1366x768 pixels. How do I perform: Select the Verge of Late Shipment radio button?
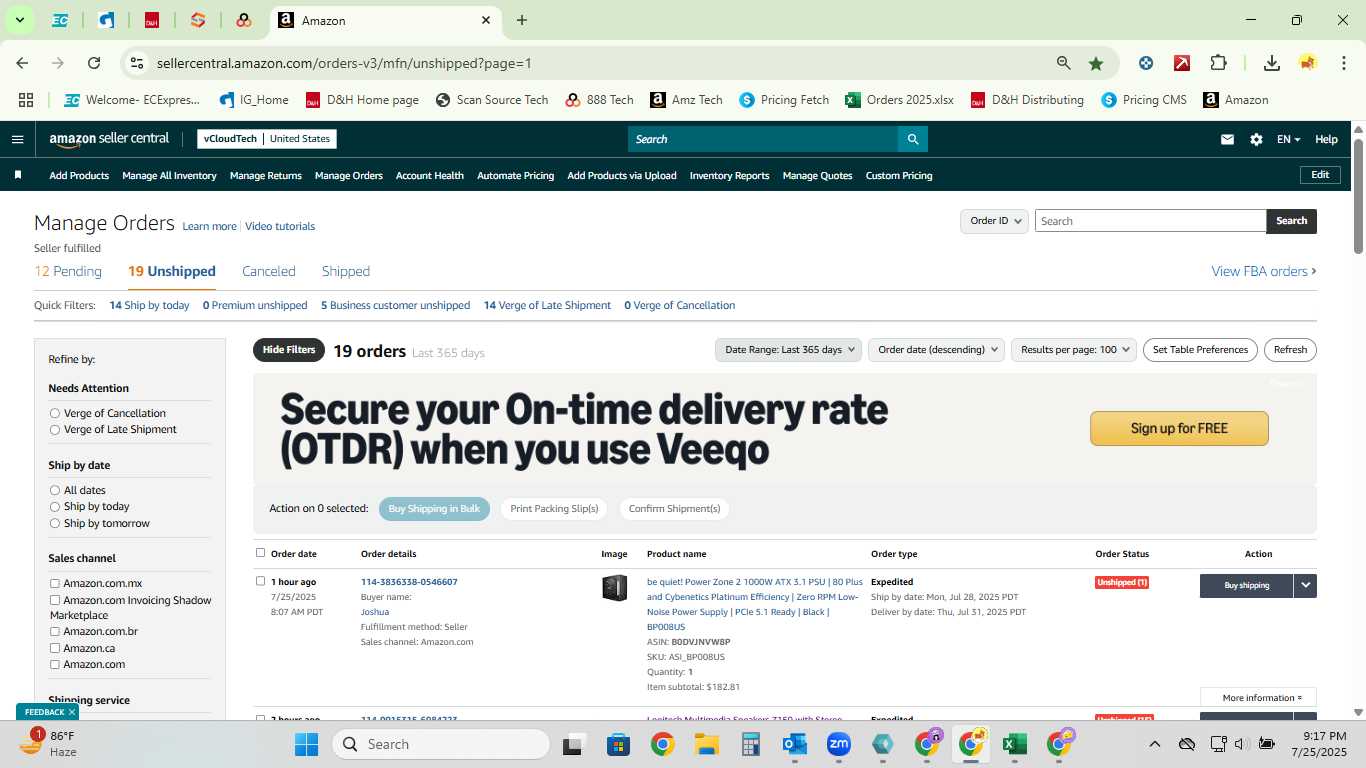pyautogui.click(x=55, y=429)
